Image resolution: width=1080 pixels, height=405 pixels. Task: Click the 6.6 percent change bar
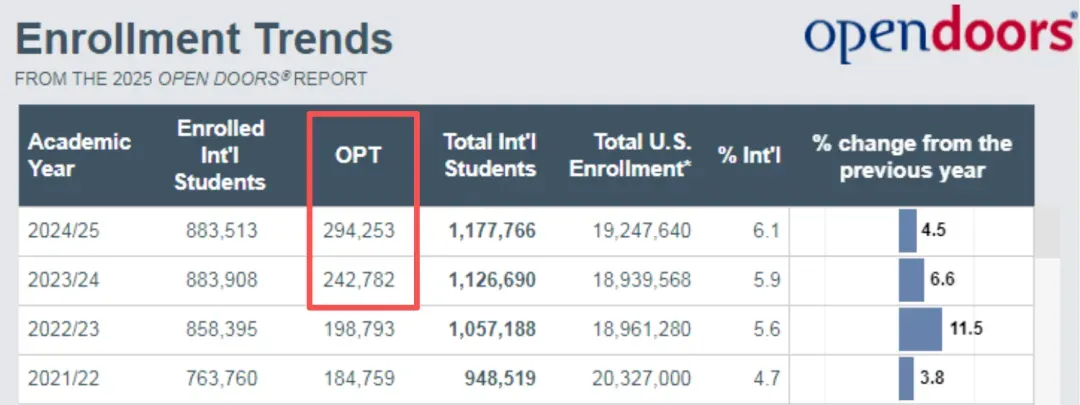pos(911,279)
